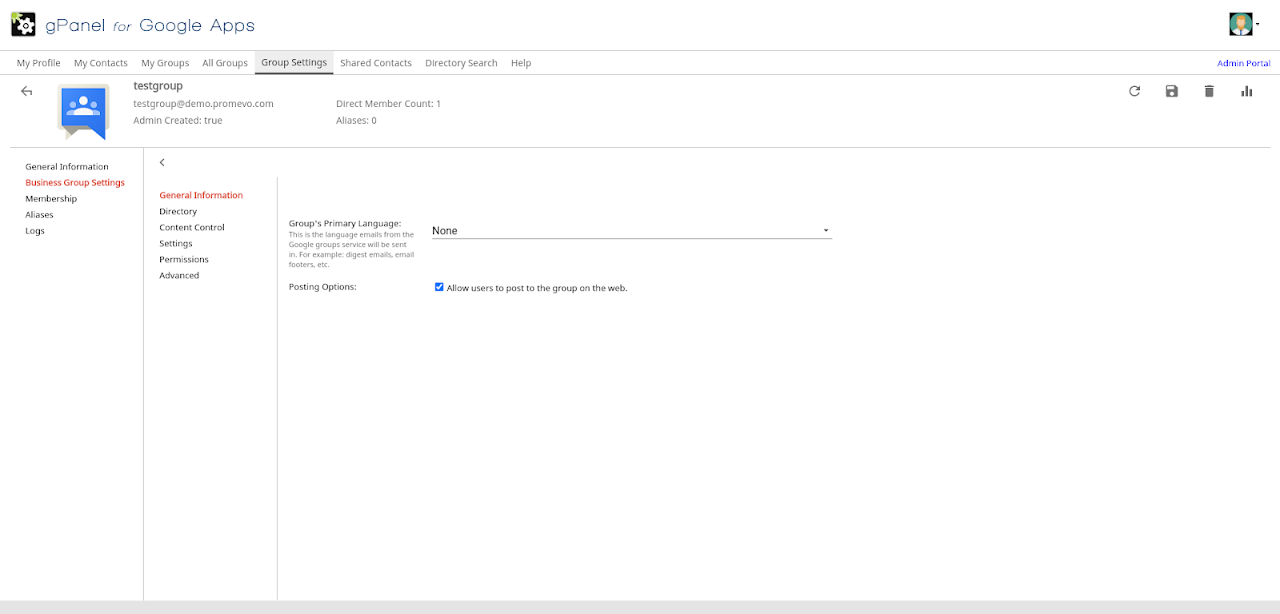Open the Directory Search tab
This screenshot has width=1280, height=614.
point(461,63)
